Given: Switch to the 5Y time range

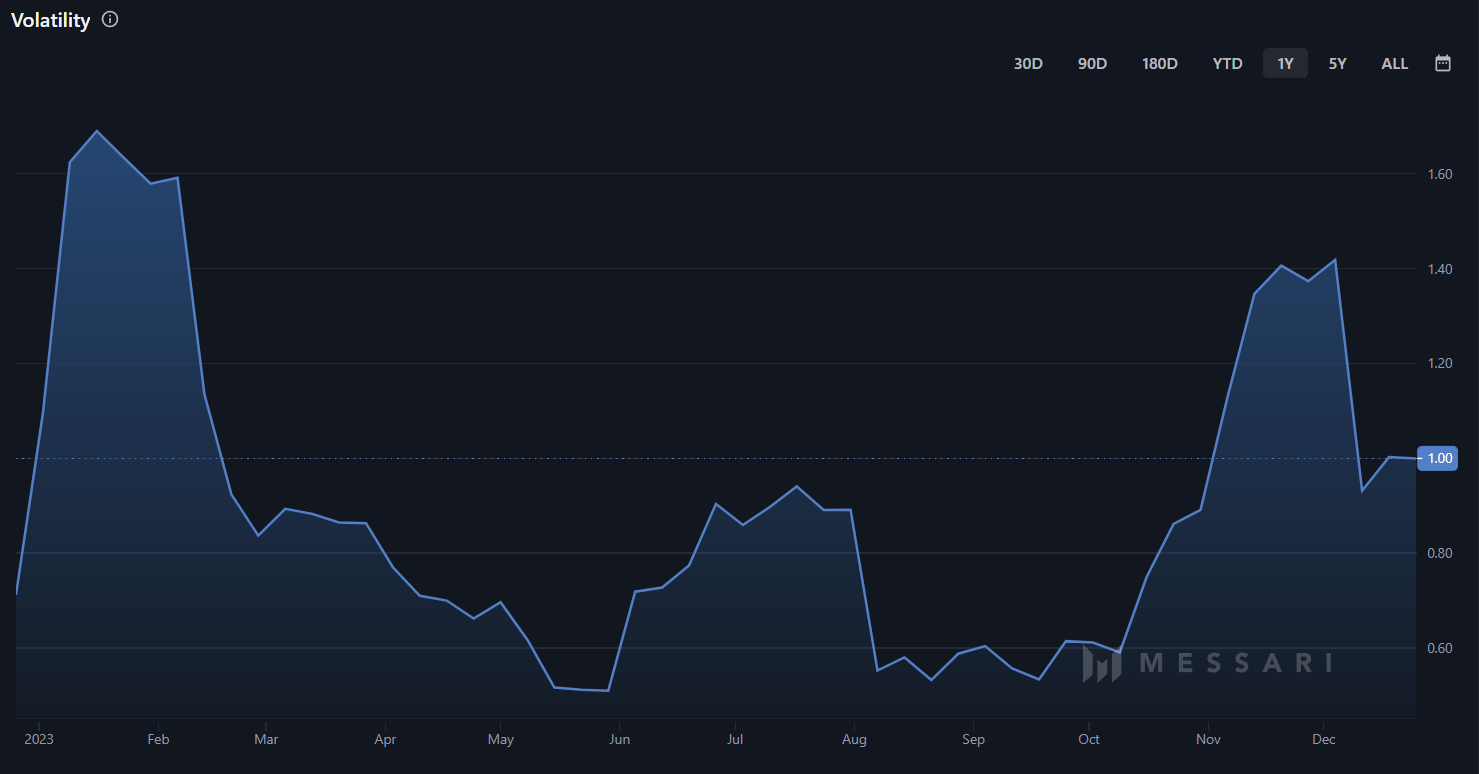Looking at the screenshot, I should 1337,63.
